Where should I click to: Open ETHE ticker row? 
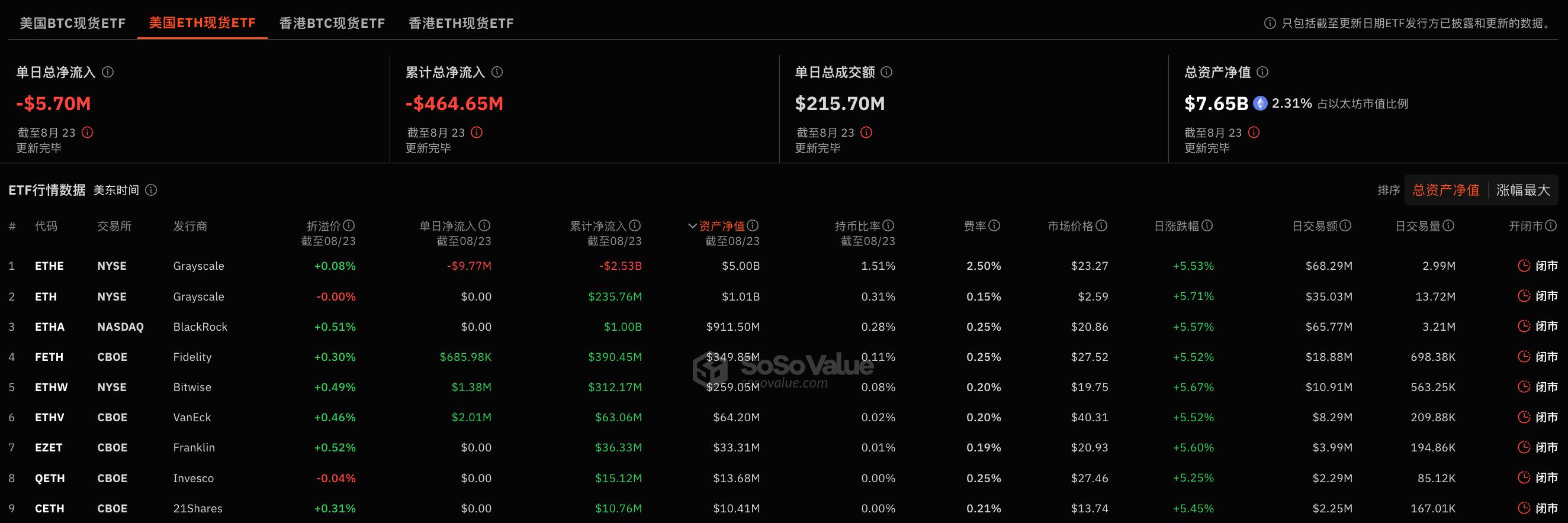49,266
